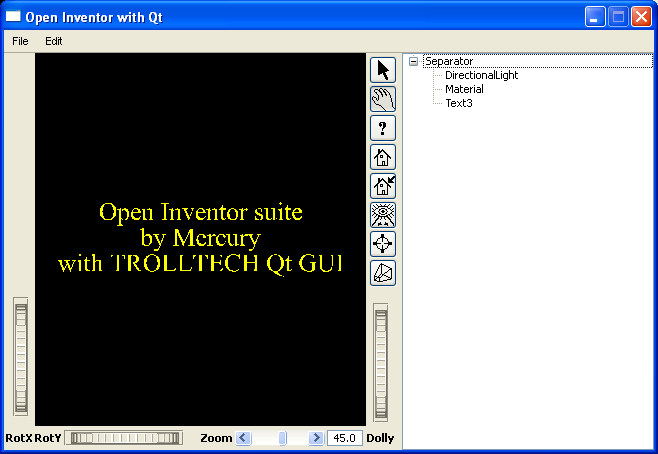Image resolution: width=658 pixels, height=454 pixels.
Task: Toggle the perspective camera cube icon
Action: 383,273
